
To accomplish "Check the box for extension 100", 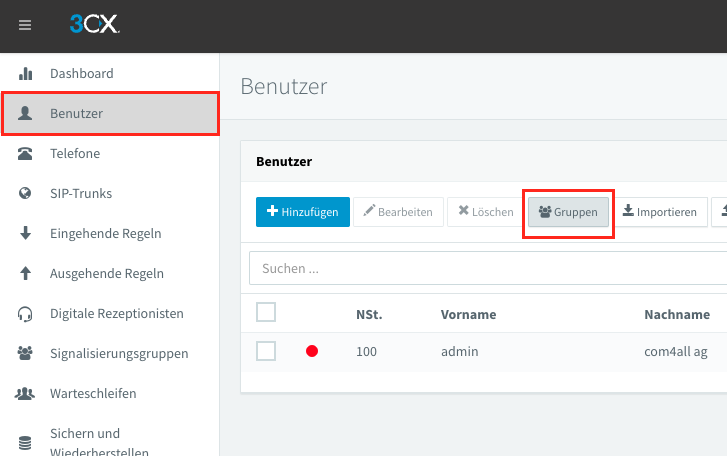I will coord(266,351).
